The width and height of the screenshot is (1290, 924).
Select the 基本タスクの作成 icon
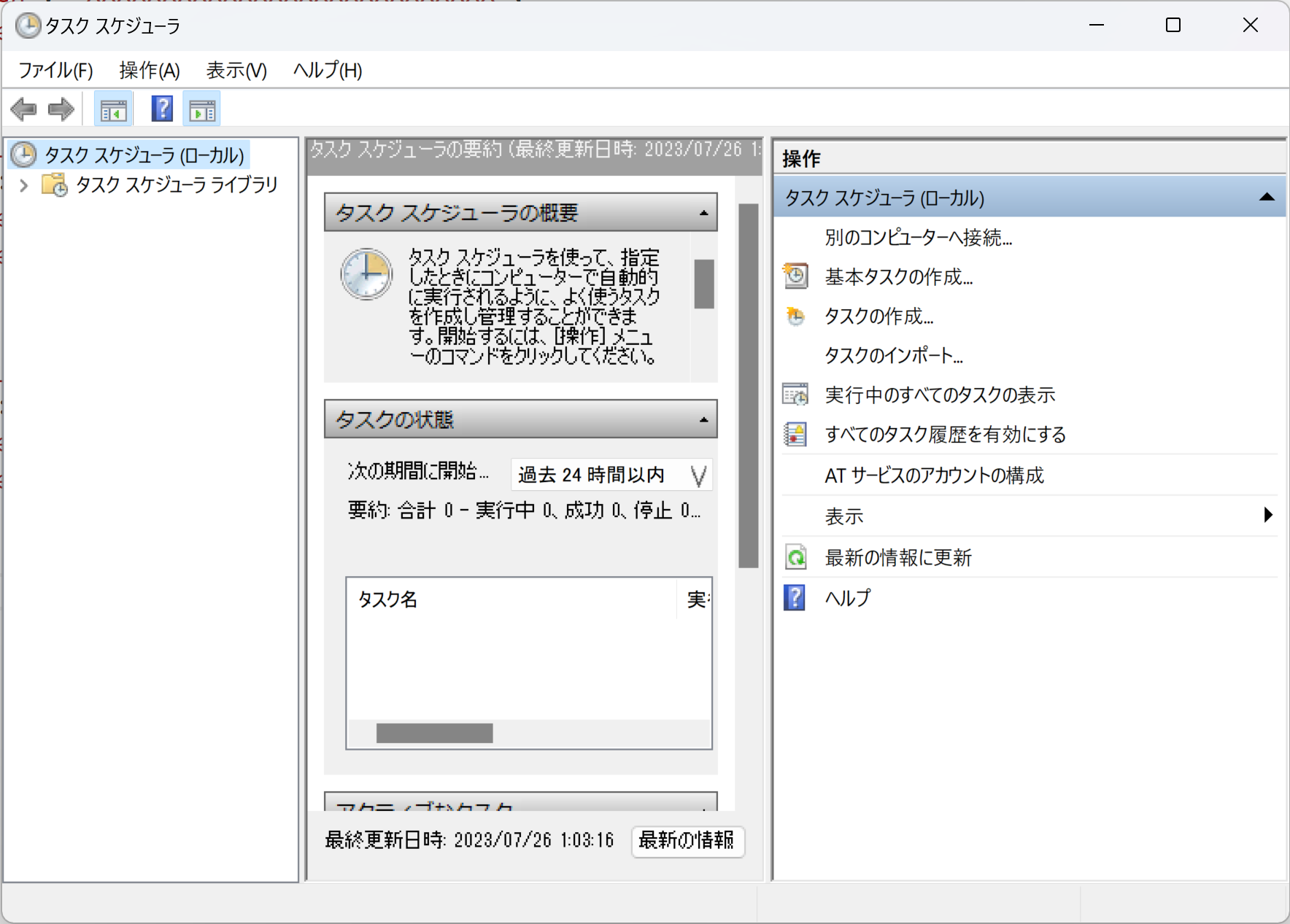point(795,276)
